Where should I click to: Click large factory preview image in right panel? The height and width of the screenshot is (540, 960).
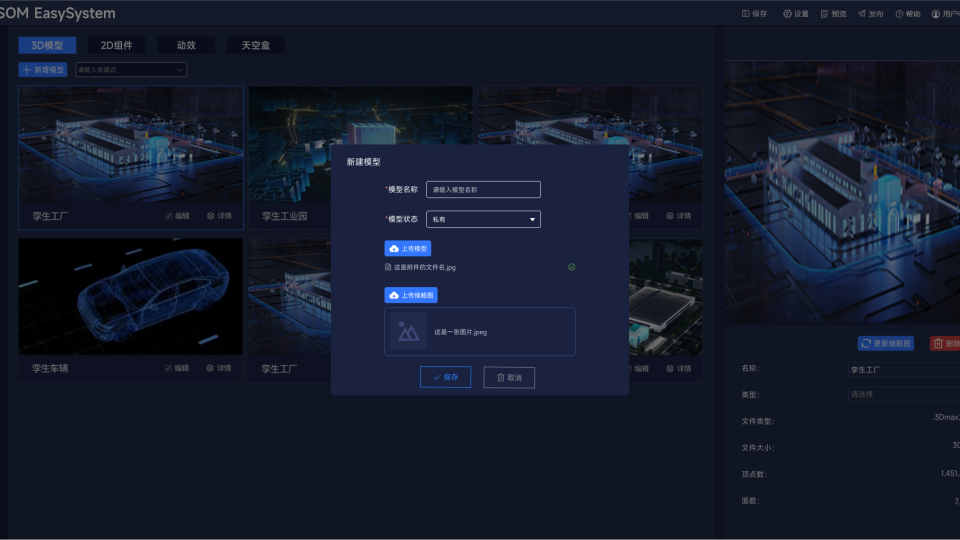842,192
